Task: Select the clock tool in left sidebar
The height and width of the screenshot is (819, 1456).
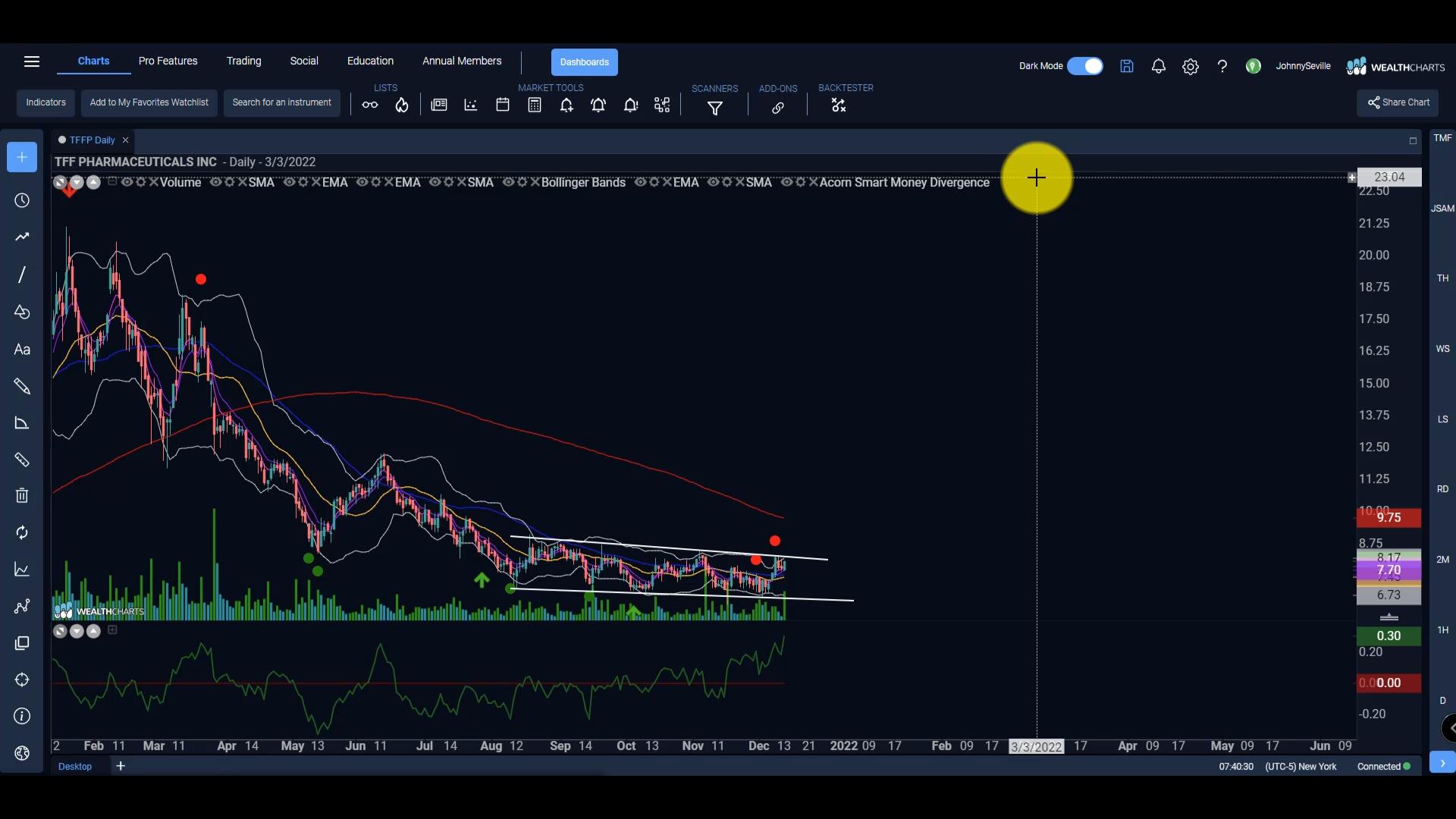Action: click(x=22, y=200)
